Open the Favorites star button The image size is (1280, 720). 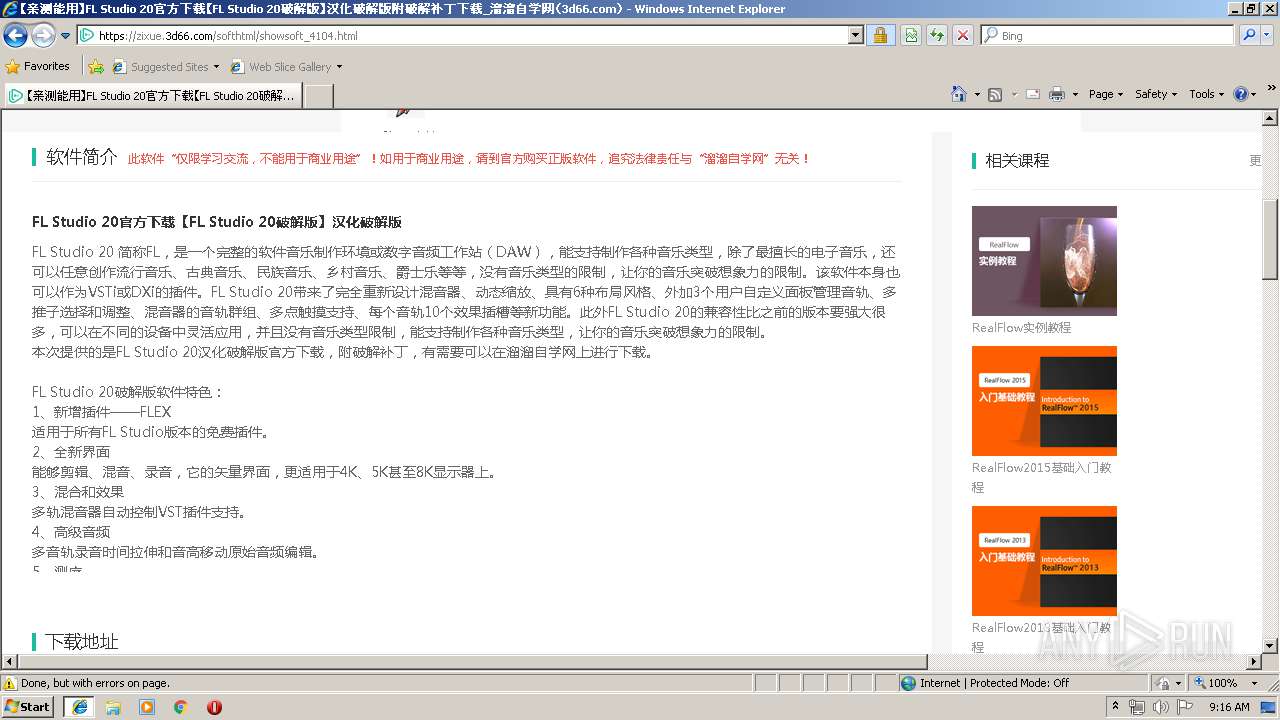click(x=37, y=66)
